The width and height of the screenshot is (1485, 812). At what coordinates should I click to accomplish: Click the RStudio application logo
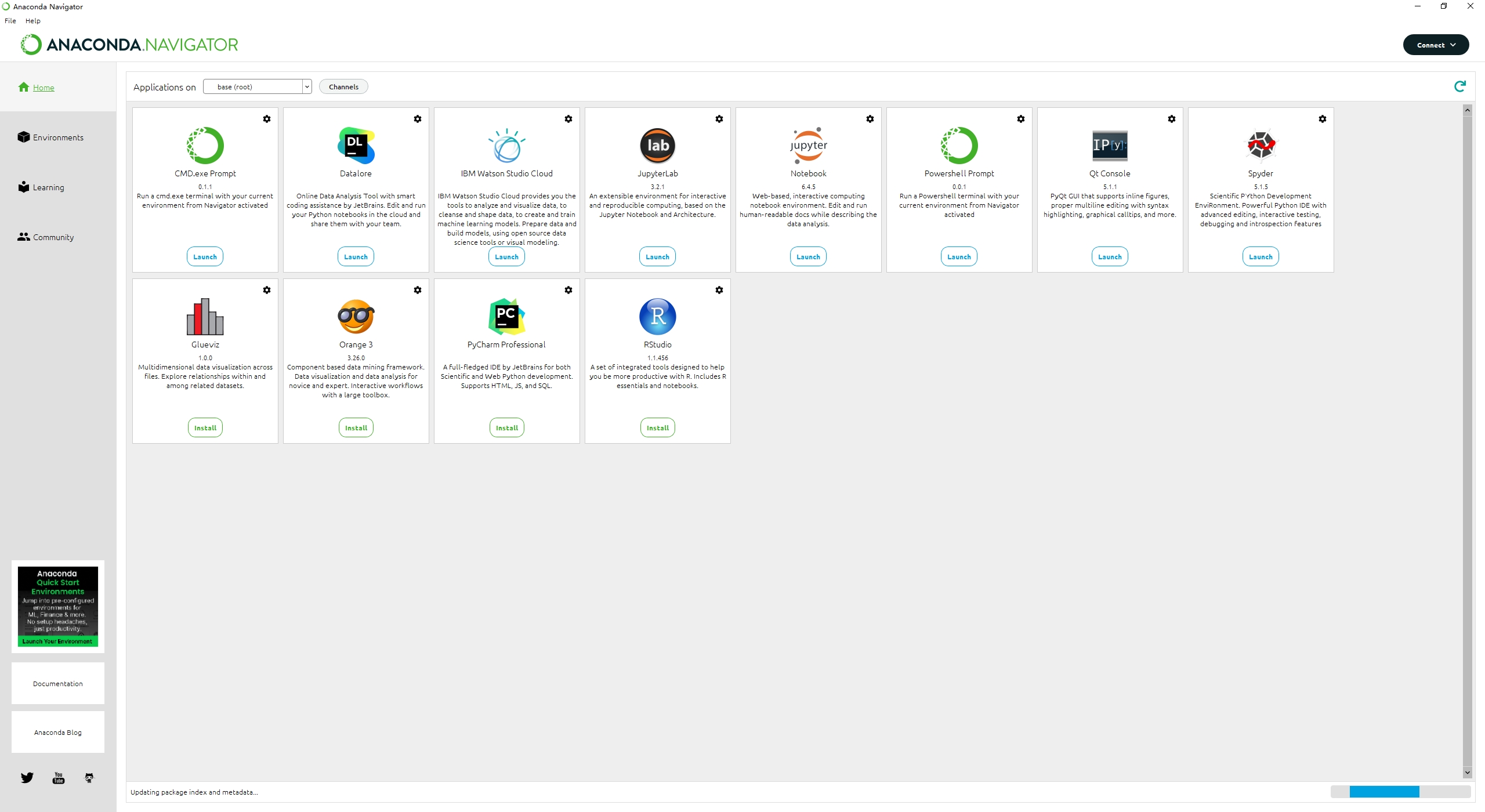657,317
